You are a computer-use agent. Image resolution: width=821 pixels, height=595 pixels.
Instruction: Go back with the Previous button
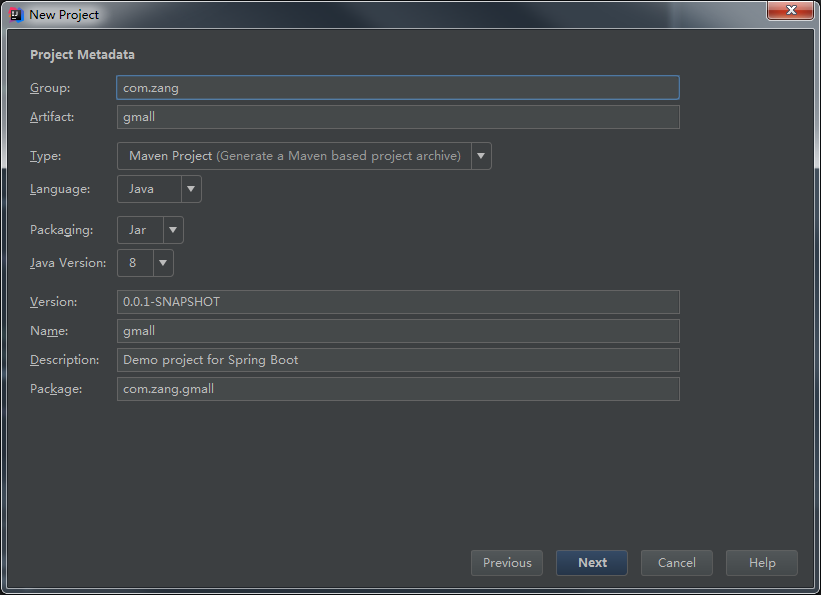507,563
